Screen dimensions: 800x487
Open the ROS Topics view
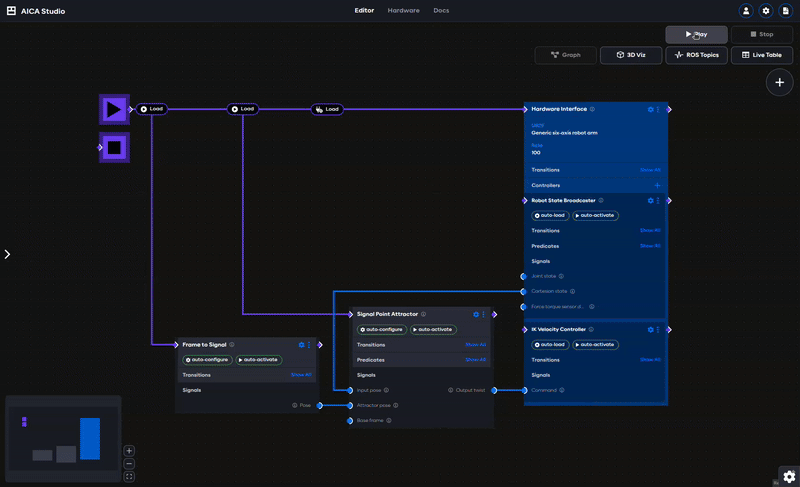698,55
